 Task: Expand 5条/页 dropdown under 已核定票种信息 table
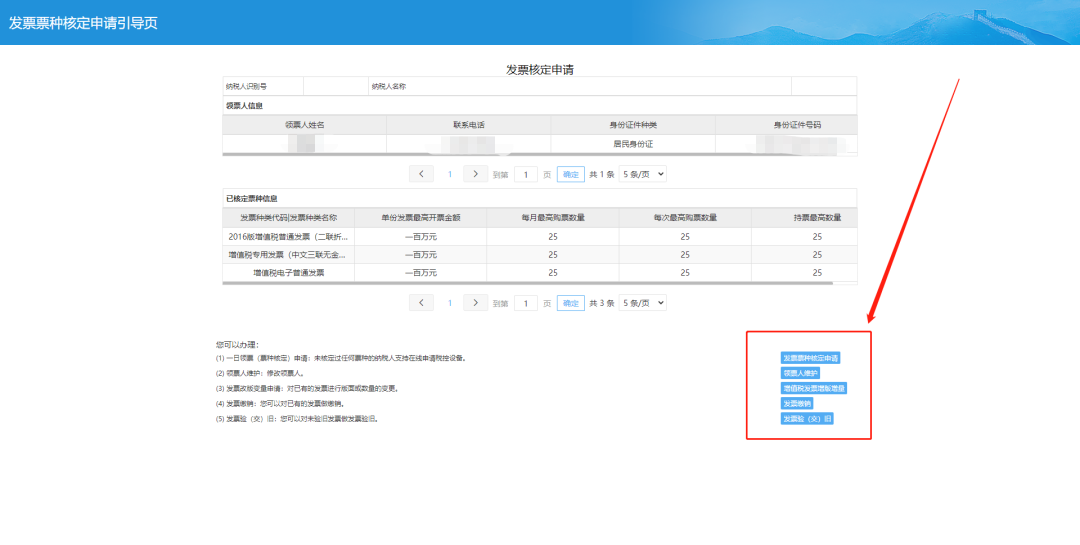(642, 303)
